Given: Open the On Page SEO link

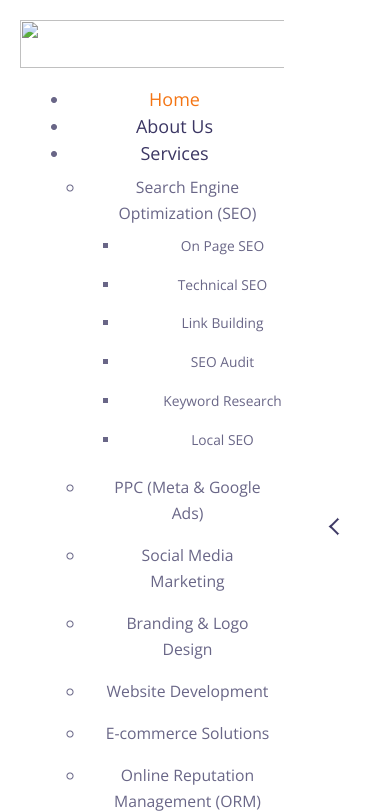Looking at the screenshot, I should (222, 246).
